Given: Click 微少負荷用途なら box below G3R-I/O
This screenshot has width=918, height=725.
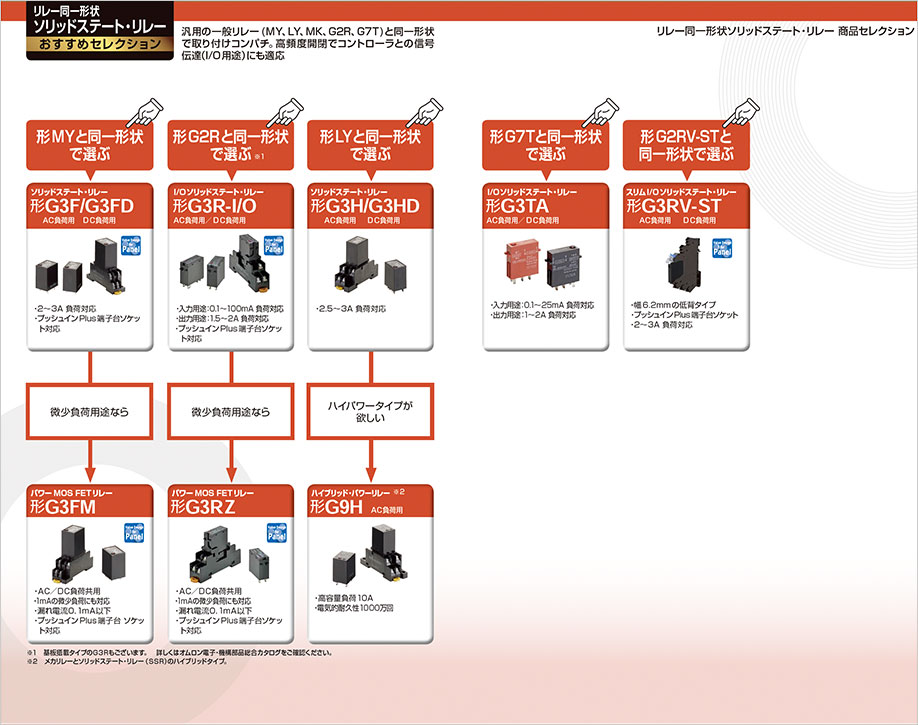Looking at the screenshot, I should [x=231, y=412].
